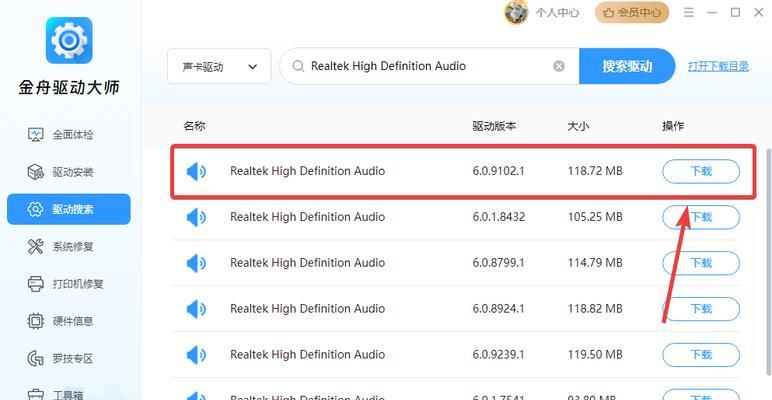Viewport: 772px width, 400px height.
Task: Download driver version 6.0.8799.1
Action: (701, 263)
